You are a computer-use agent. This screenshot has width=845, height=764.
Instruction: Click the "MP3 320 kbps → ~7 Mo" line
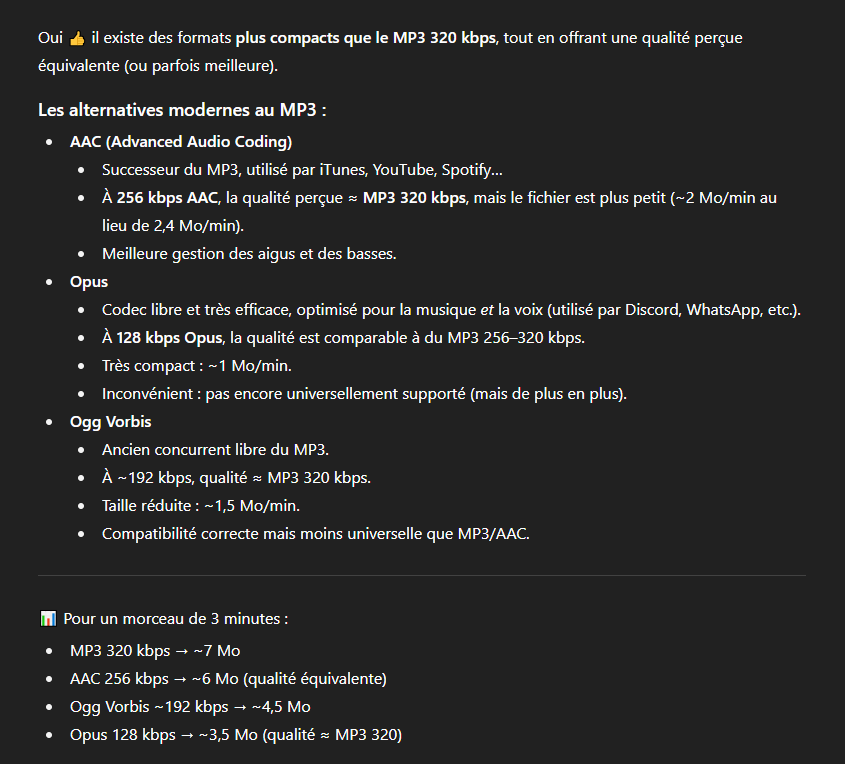tap(155, 651)
